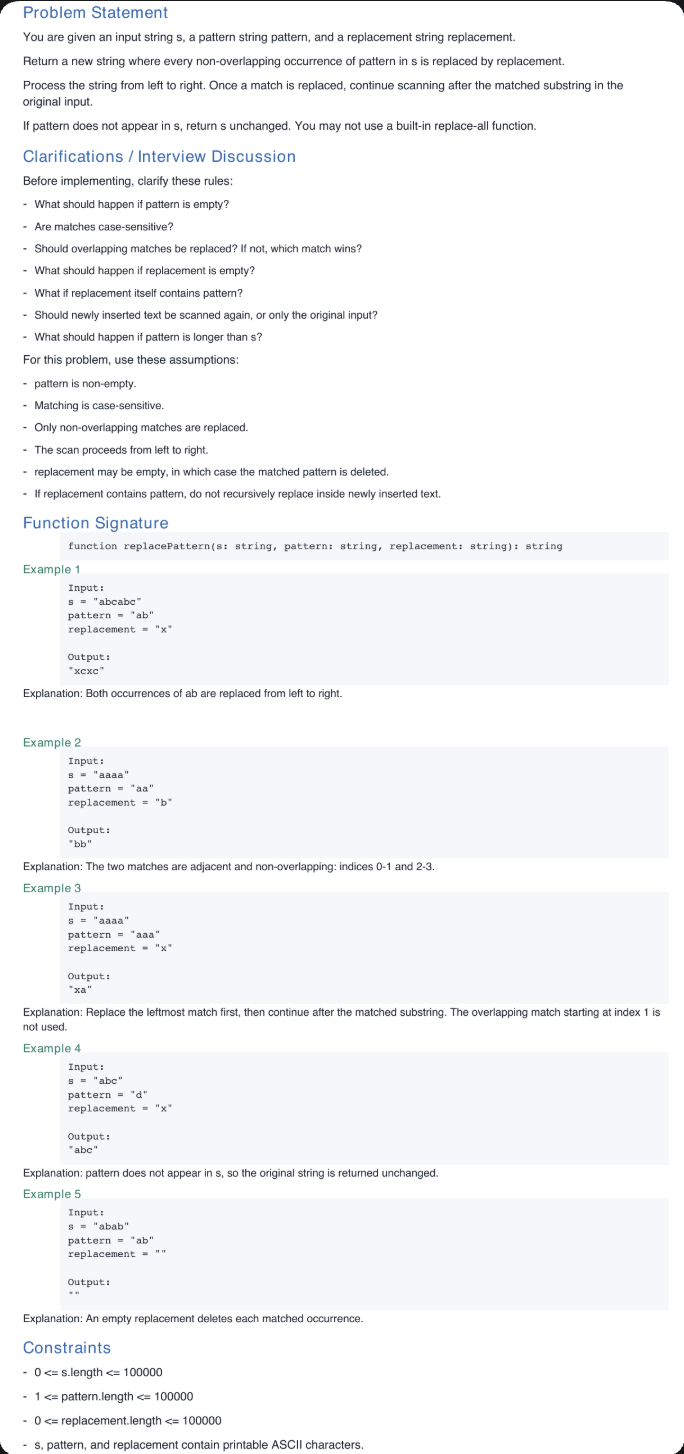This screenshot has width=684, height=1454.
Task: Click the replacePattern function signature code line
Action: pos(315,546)
